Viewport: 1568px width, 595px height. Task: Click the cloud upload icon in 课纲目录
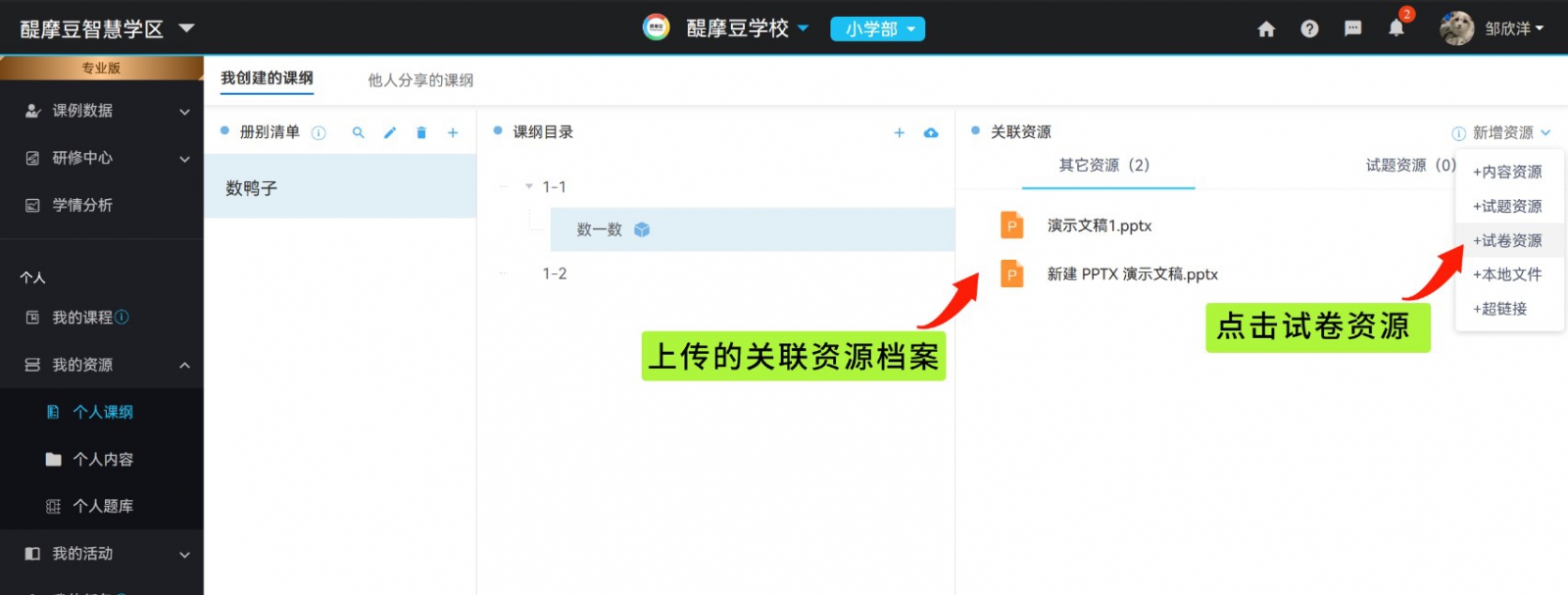coord(931,133)
